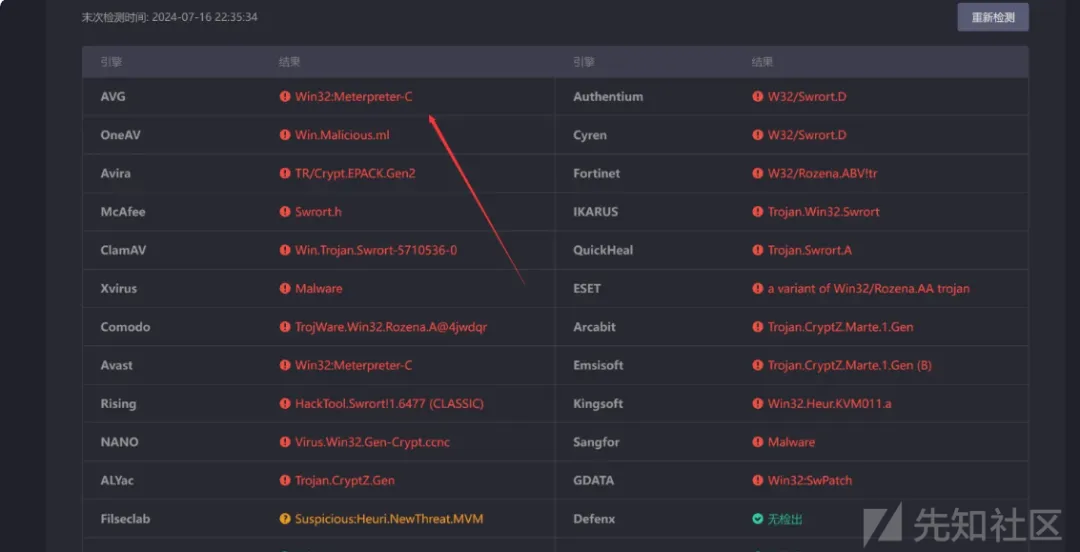Click the Kingsoft engine name

click(x=598, y=404)
